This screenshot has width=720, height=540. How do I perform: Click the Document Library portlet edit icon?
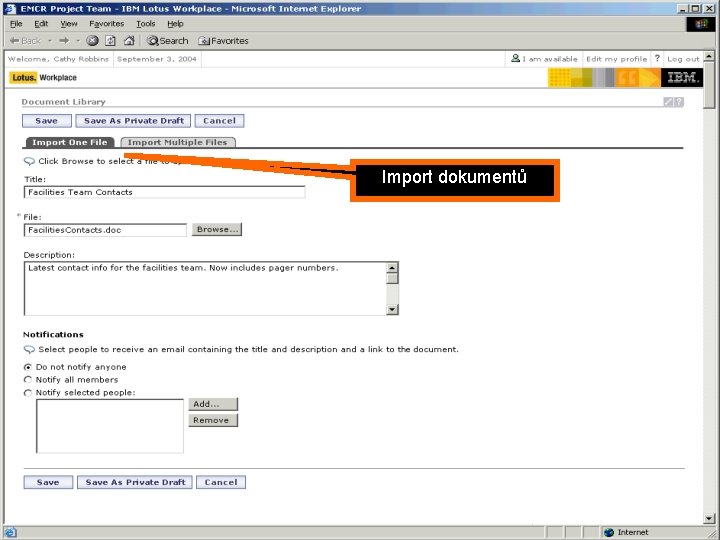[668, 102]
